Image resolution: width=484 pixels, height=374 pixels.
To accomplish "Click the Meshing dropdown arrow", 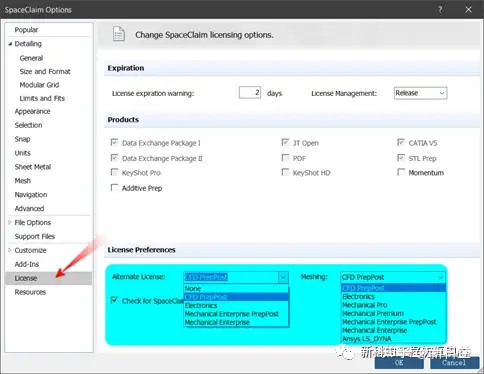I will 441,277.
